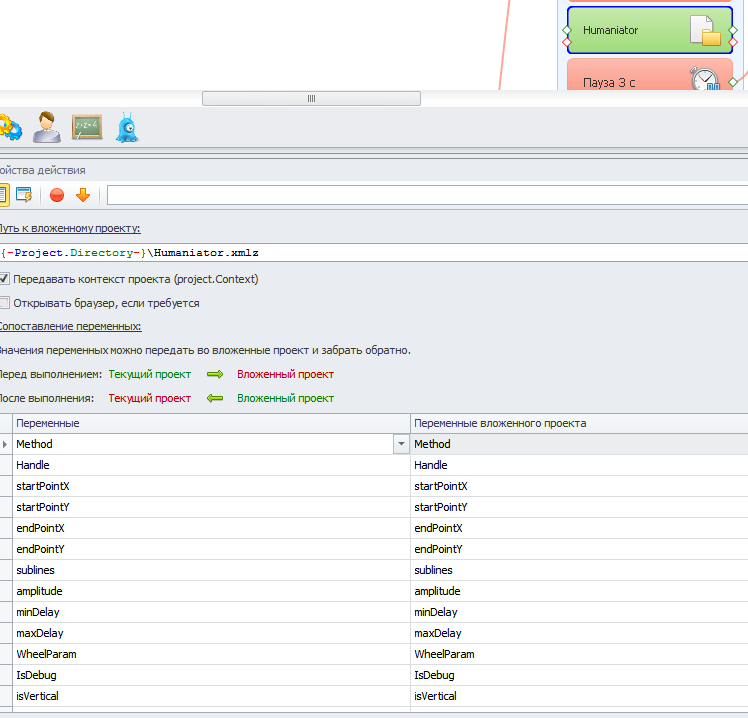Viewport: 748px width, 718px height.
Task: Click the nested project path input field
Action: pos(400,253)
